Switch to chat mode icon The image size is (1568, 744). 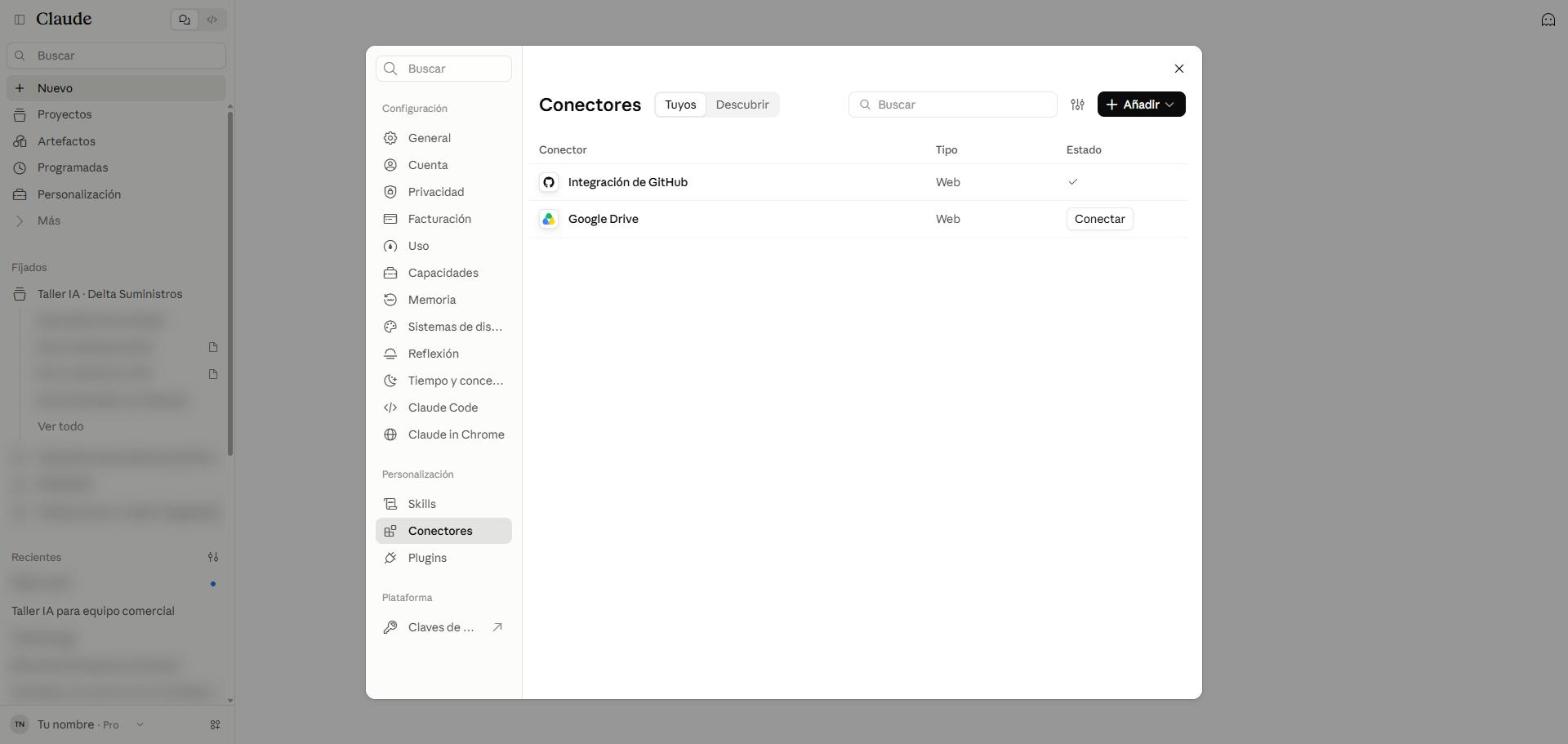(184, 19)
